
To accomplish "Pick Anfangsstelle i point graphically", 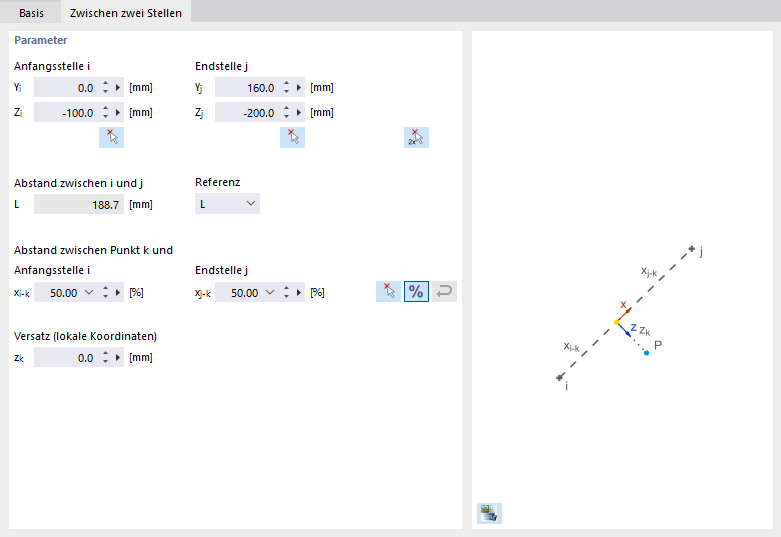I will pyautogui.click(x=112, y=137).
